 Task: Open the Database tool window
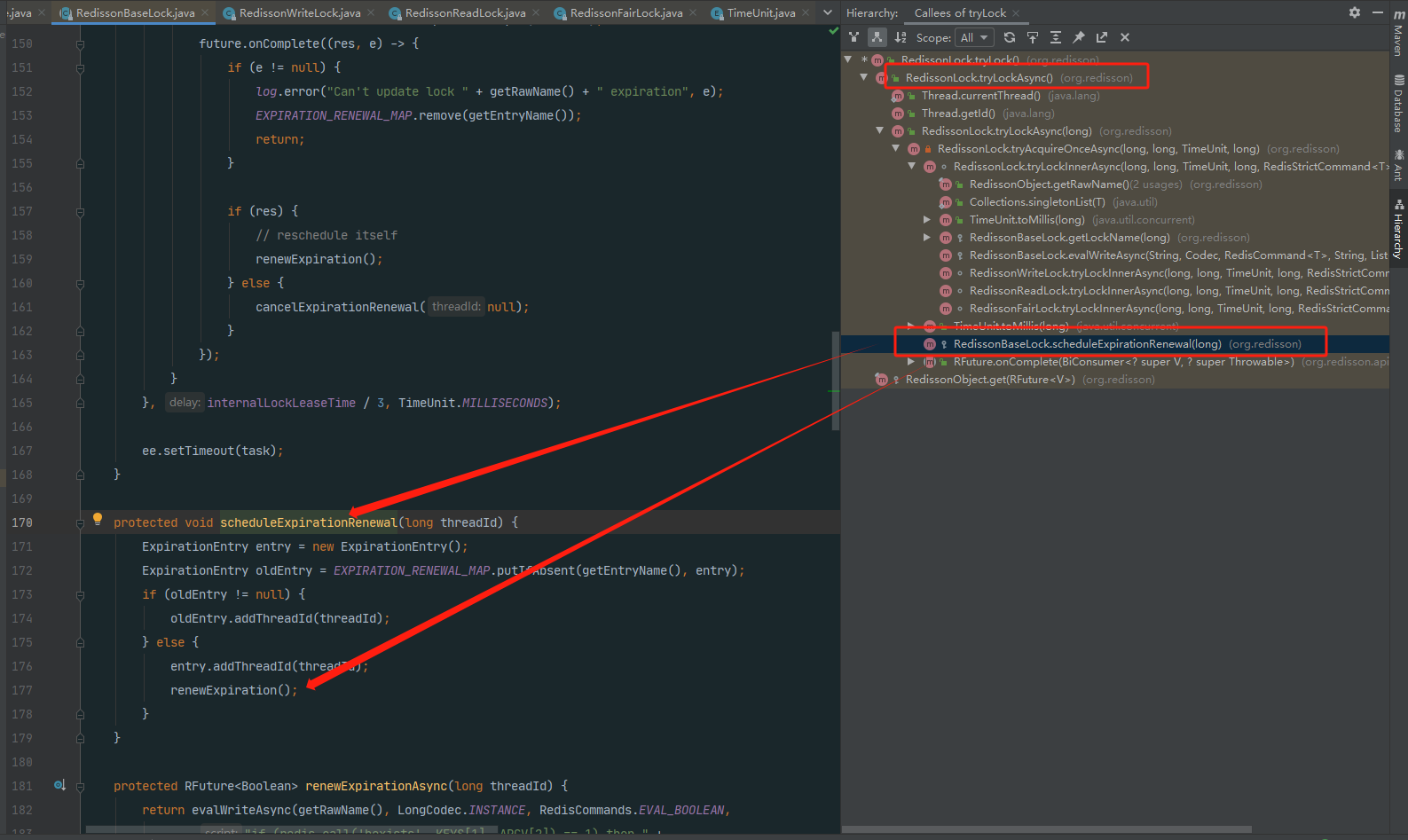point(1399,104)
